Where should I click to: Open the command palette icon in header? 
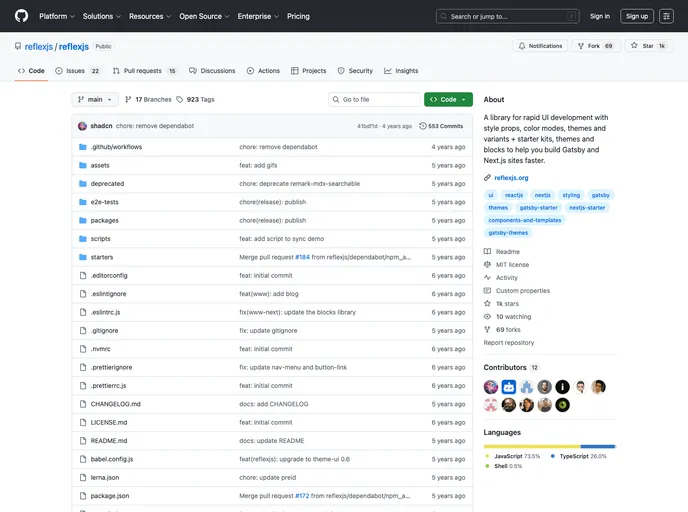coord(572,16)
